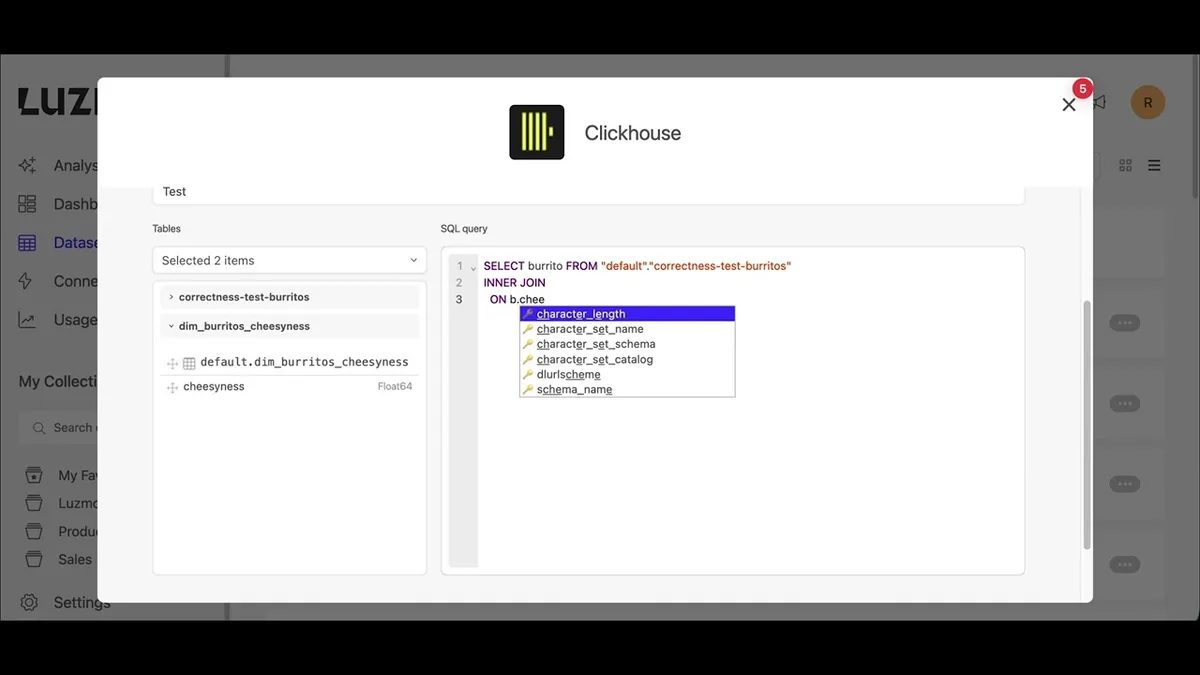Viewport: 1200px width, 675px height.
Task: Click the key icon beside character_set_catalog
Action: [528, 359]
